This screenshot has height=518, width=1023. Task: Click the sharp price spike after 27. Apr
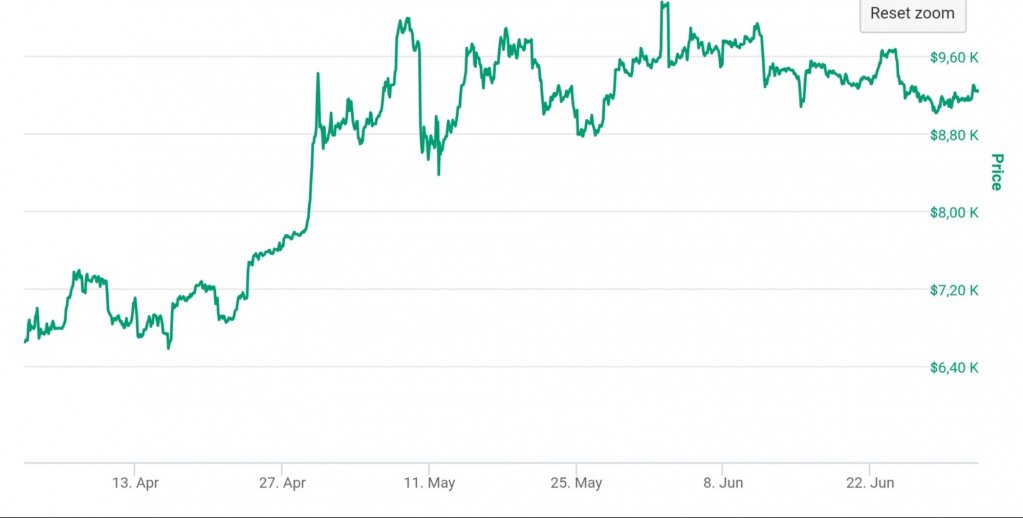click(x=318, y=74)
